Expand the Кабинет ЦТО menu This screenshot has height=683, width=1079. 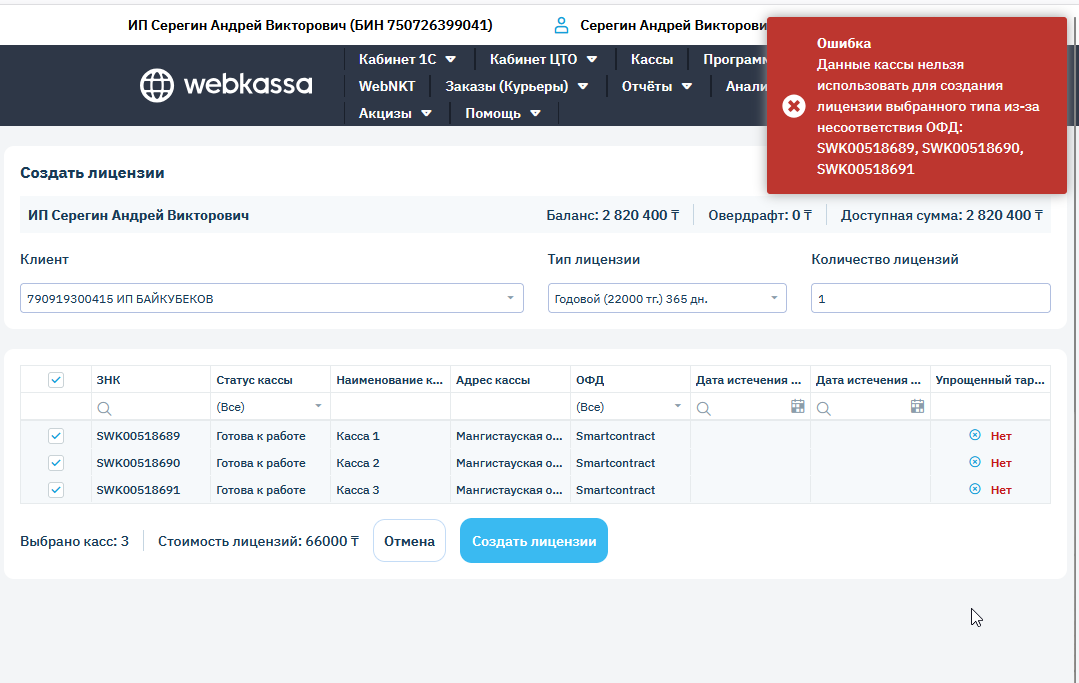pyautogui.click(x=543, y=59)
